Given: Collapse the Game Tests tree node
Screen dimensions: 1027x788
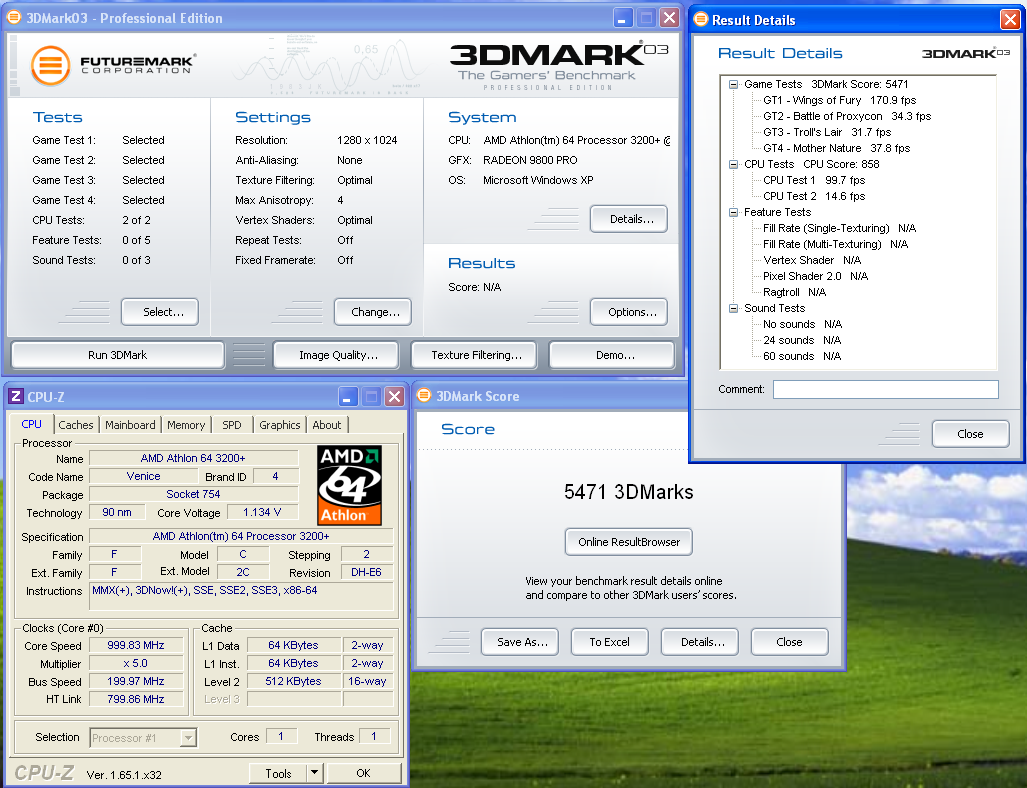Looking at the screenshot, I should pyautogui.click(x=734, y=84).
